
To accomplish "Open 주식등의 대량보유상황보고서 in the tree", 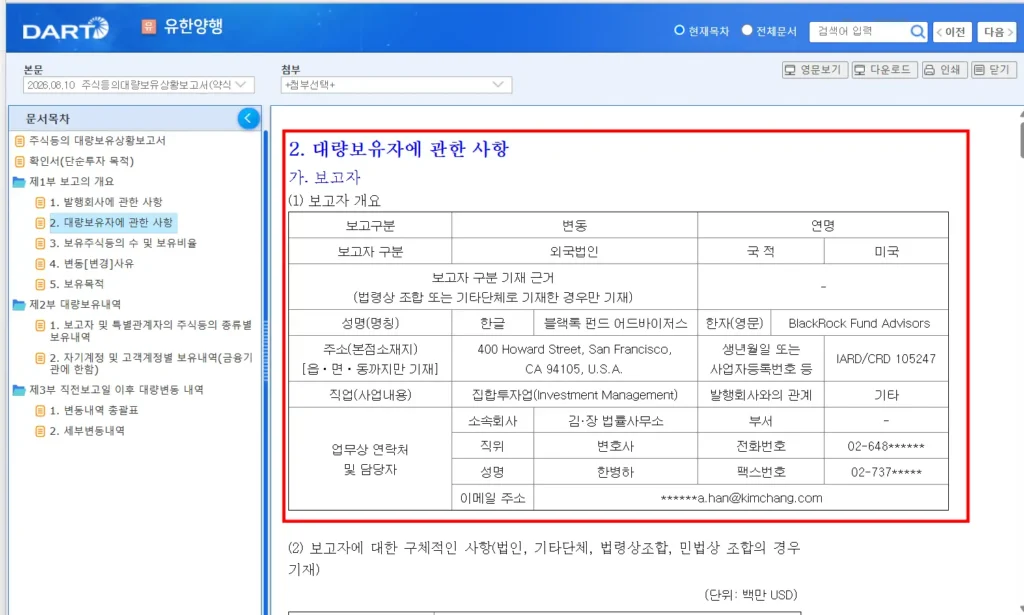I will click(97, 140).
